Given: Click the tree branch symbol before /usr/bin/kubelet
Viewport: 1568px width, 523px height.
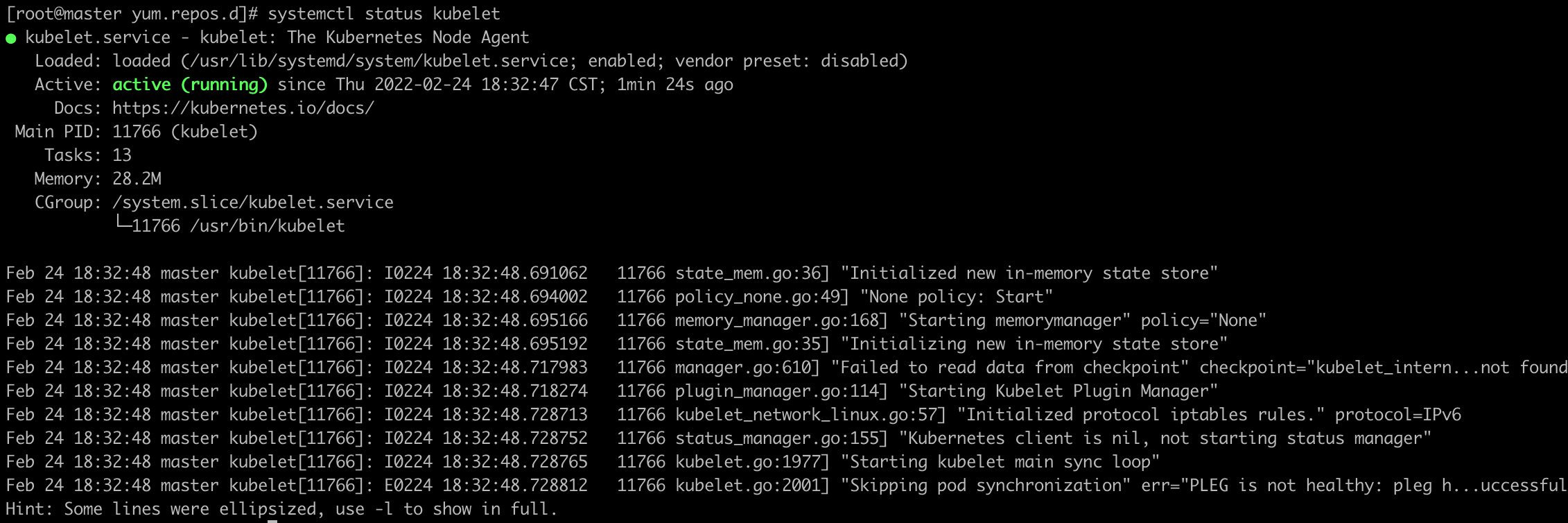Looking at the screenshot, I should click(x=122, y=223).
